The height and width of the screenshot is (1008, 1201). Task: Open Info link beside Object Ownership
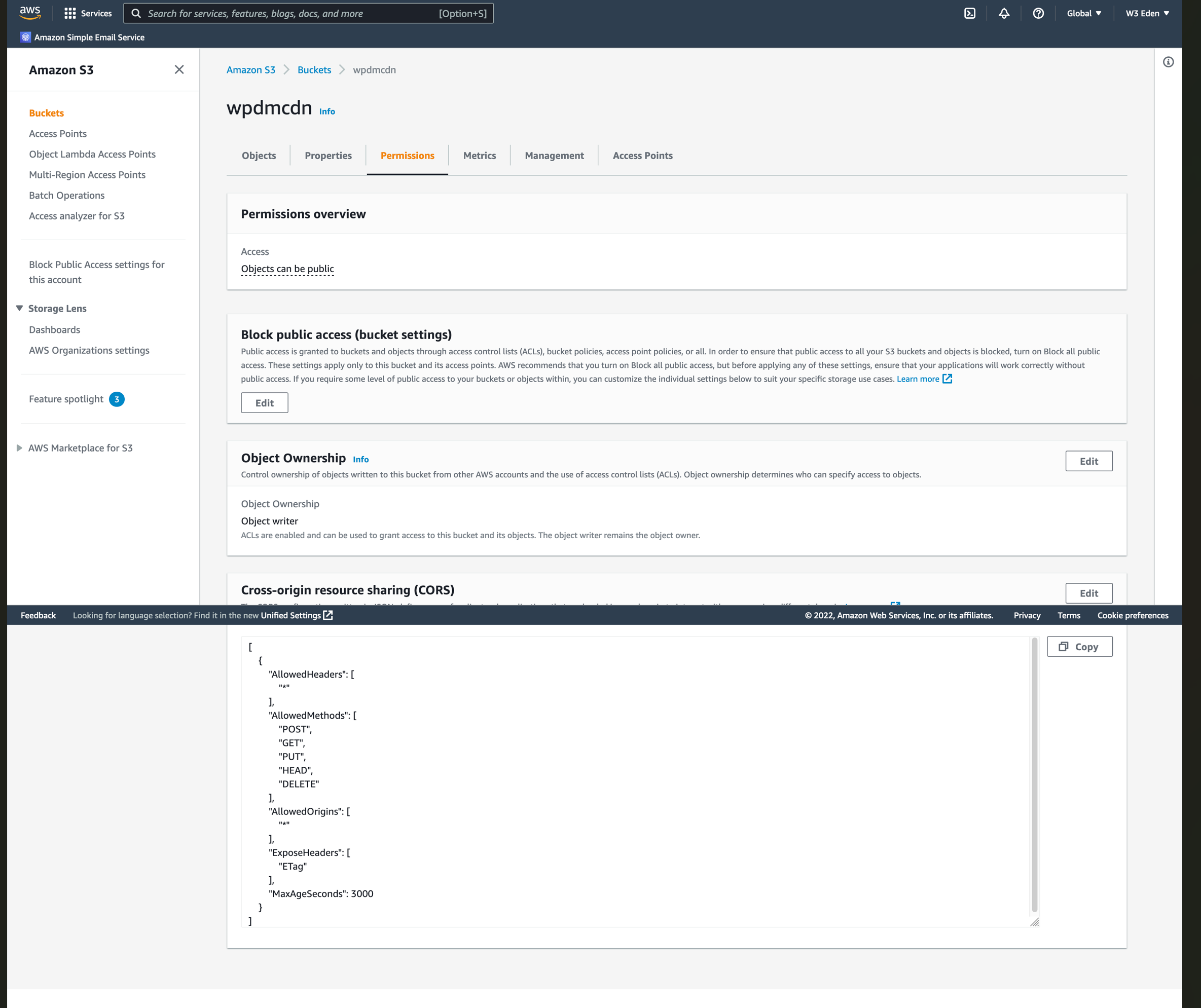pos(361,459)
